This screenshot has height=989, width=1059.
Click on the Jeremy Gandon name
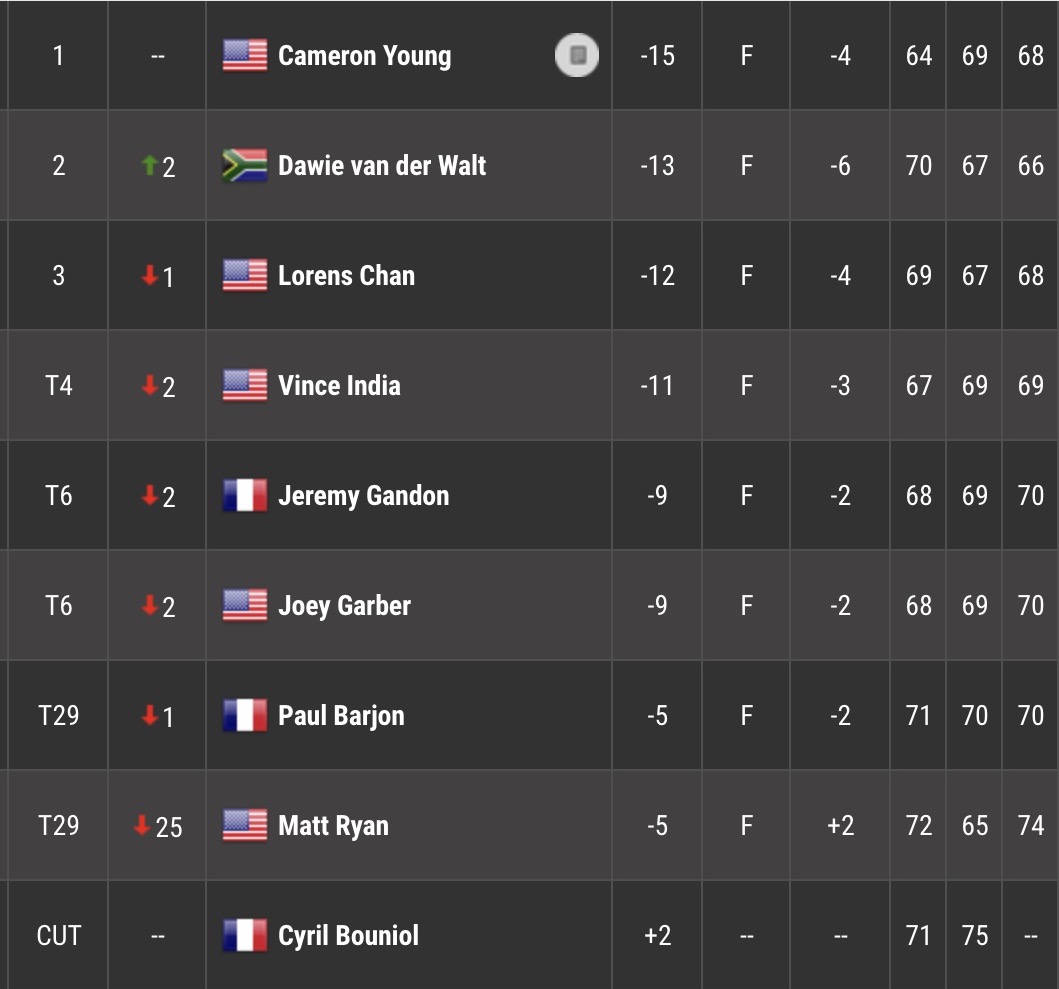click(363, 496)
